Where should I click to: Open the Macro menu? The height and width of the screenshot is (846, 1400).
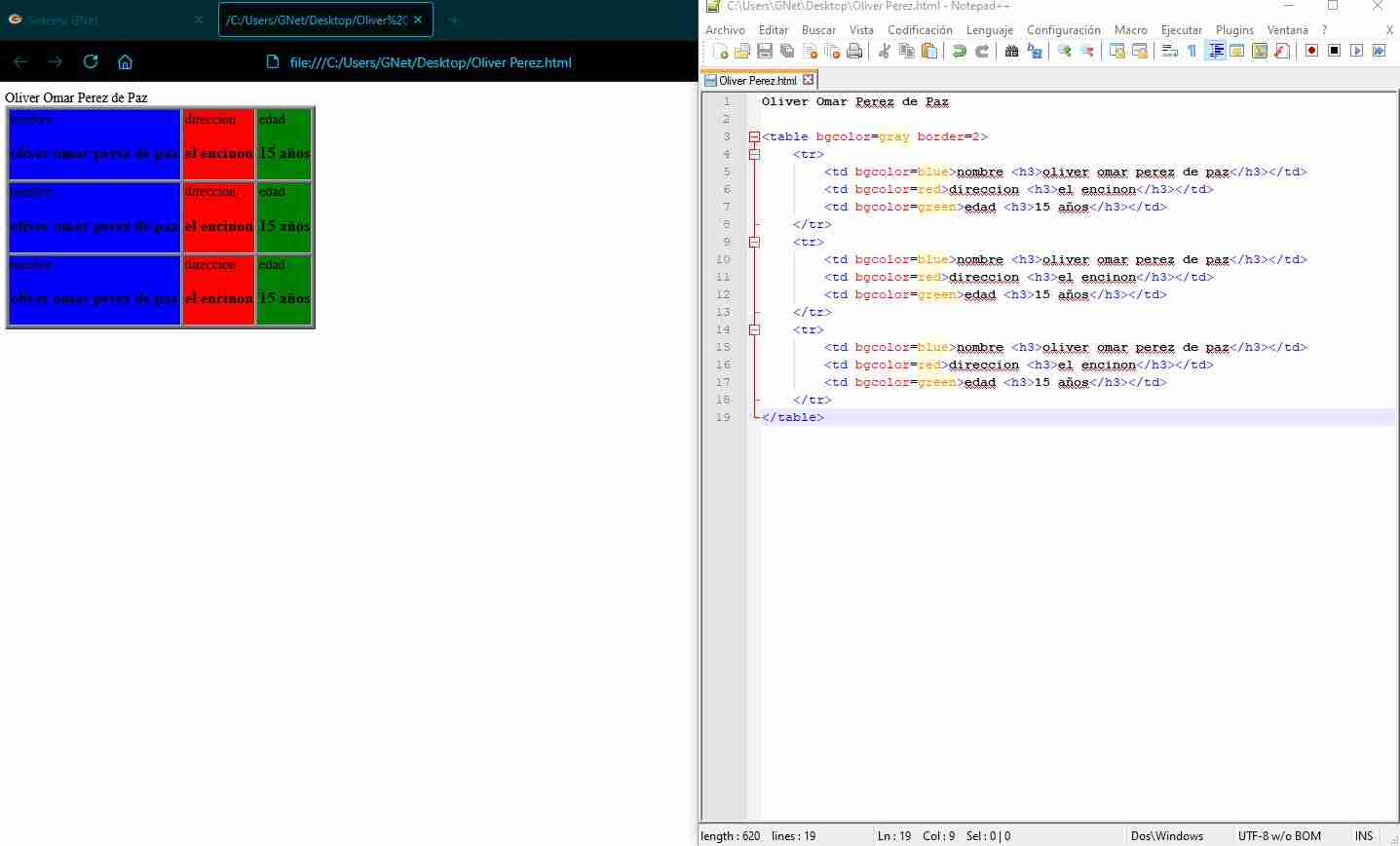(x=1130, y=30)
